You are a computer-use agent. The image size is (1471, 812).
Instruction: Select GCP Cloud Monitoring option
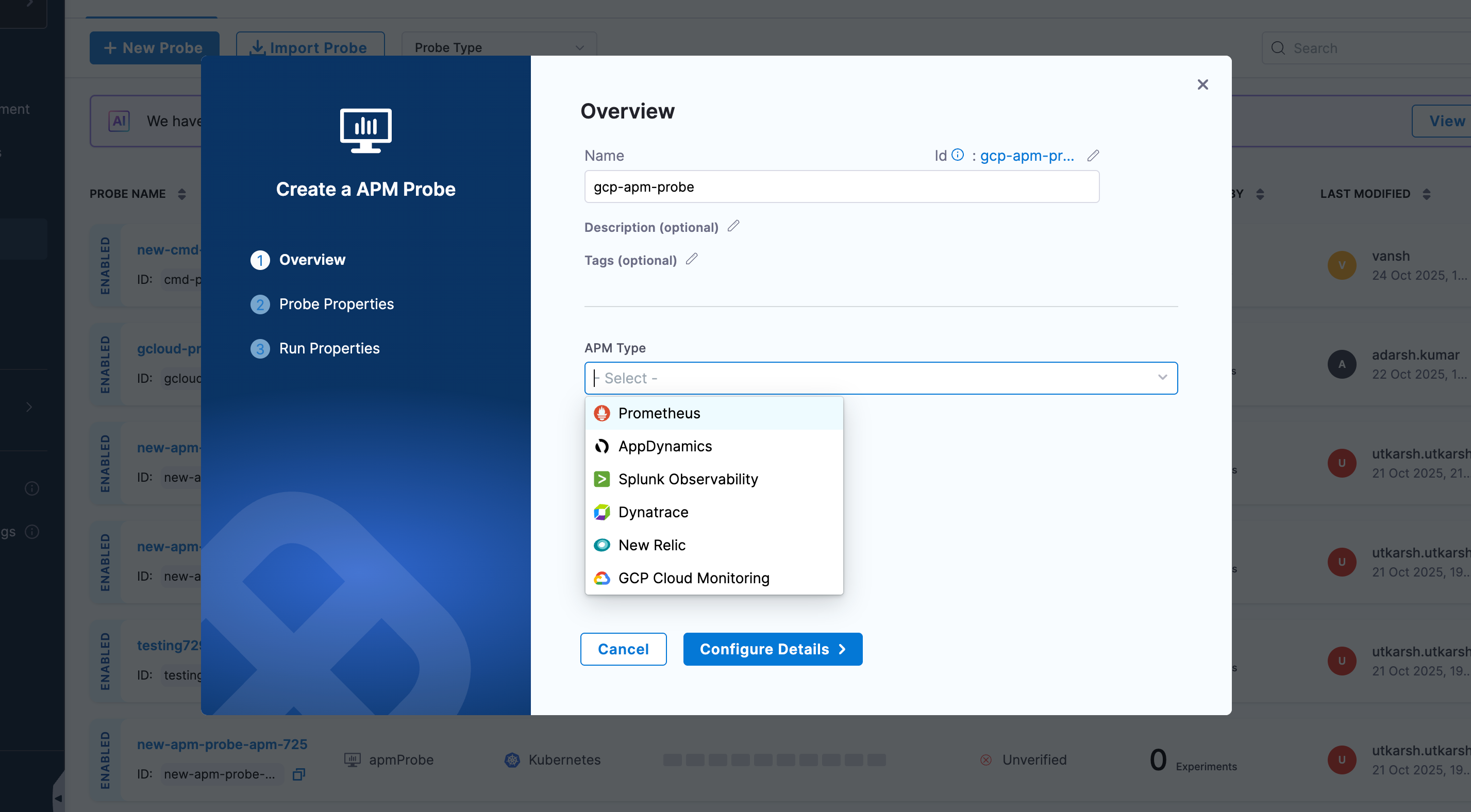tap(693, 578)
